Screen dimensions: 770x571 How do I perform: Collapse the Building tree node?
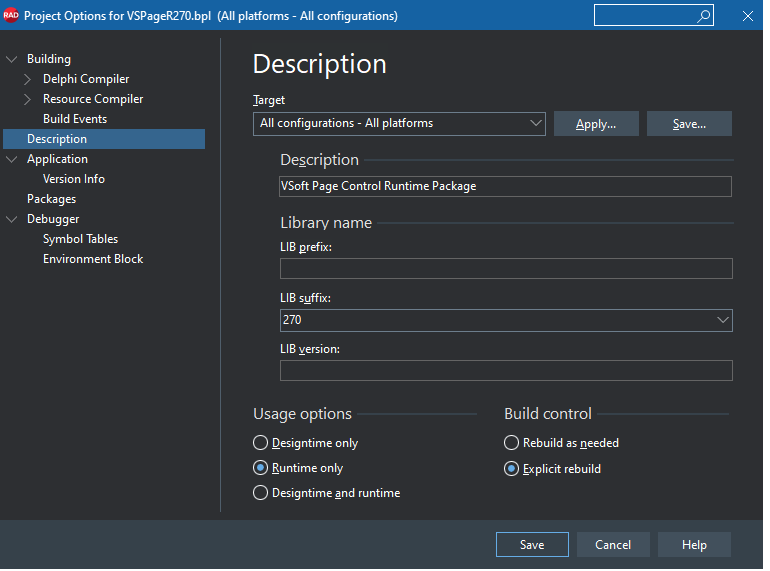tap(12, 60)
